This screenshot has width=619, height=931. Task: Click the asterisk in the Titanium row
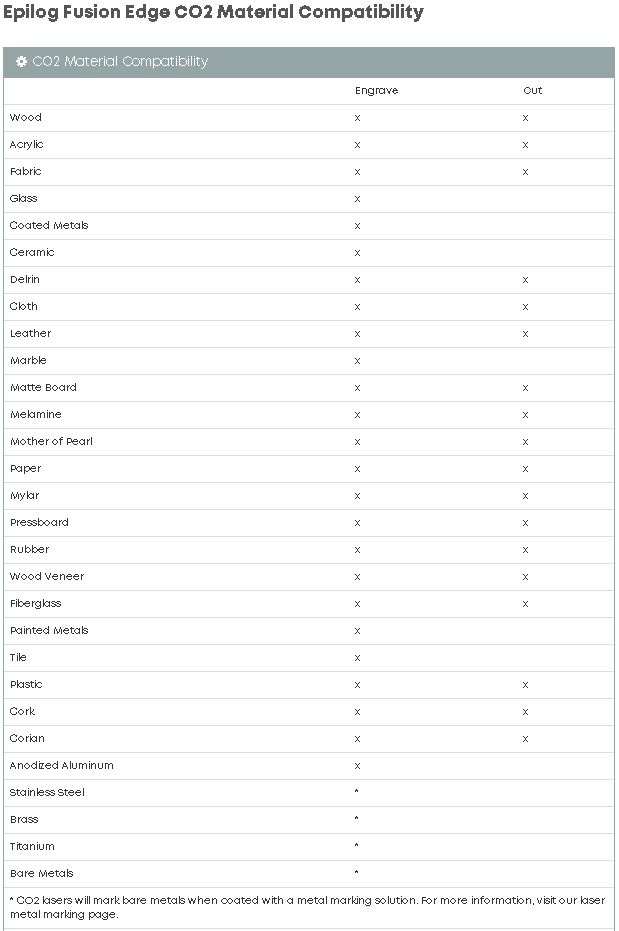tap(356, 846)
